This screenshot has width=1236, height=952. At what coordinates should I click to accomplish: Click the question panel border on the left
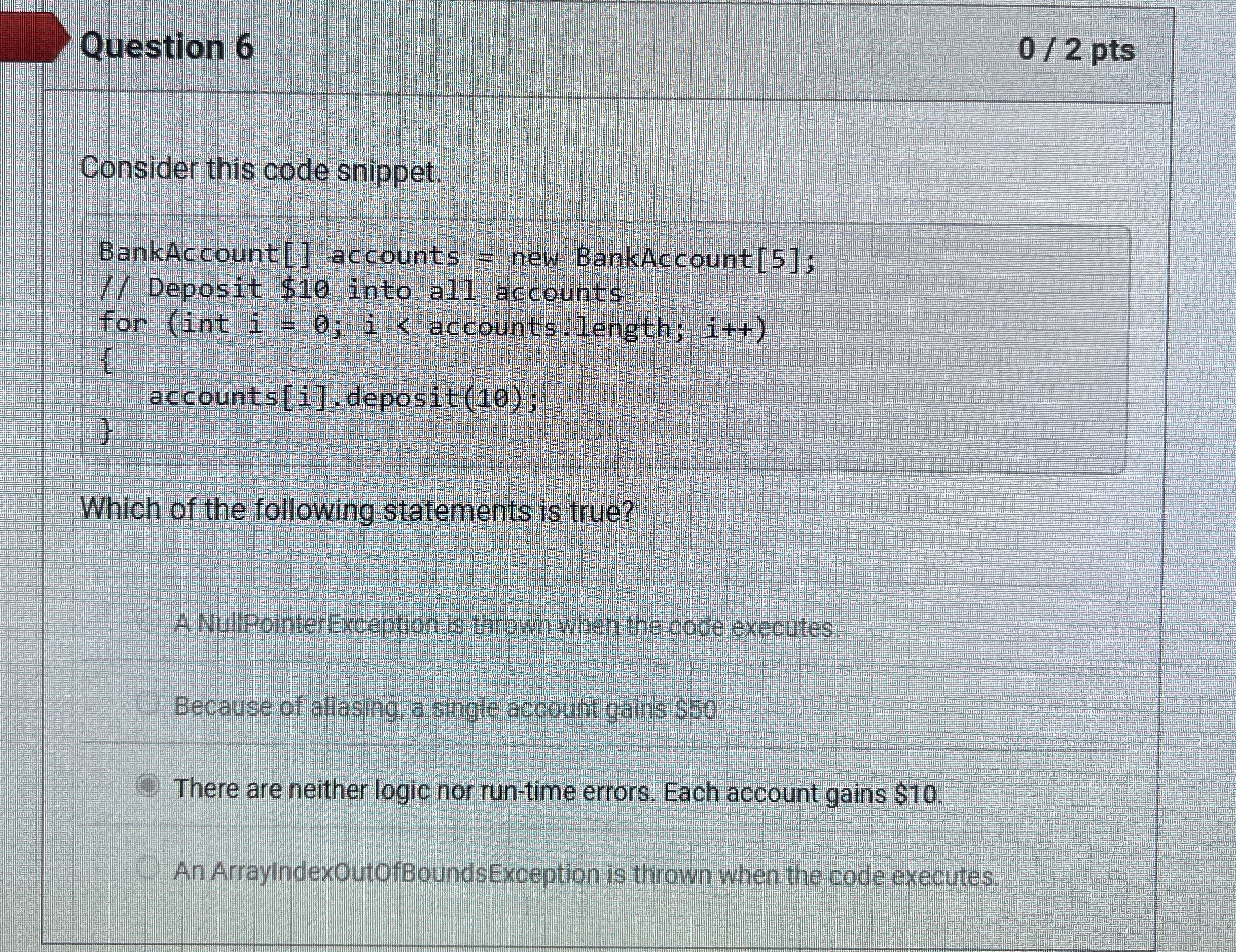point(45,452)
